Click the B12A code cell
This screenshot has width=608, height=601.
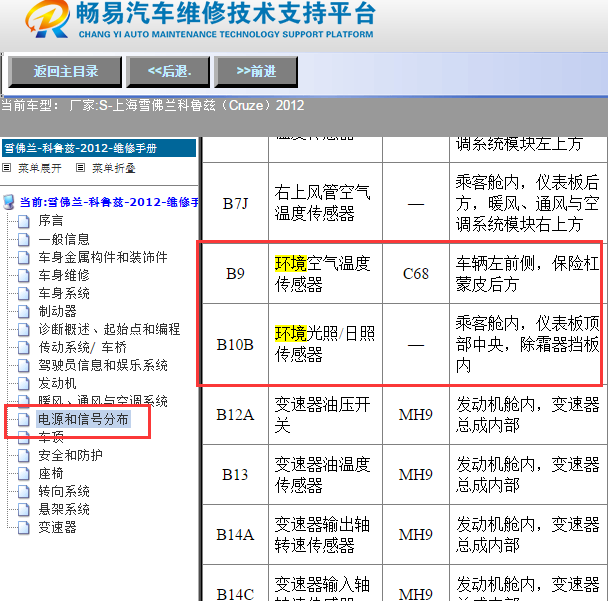click(235, 415)
